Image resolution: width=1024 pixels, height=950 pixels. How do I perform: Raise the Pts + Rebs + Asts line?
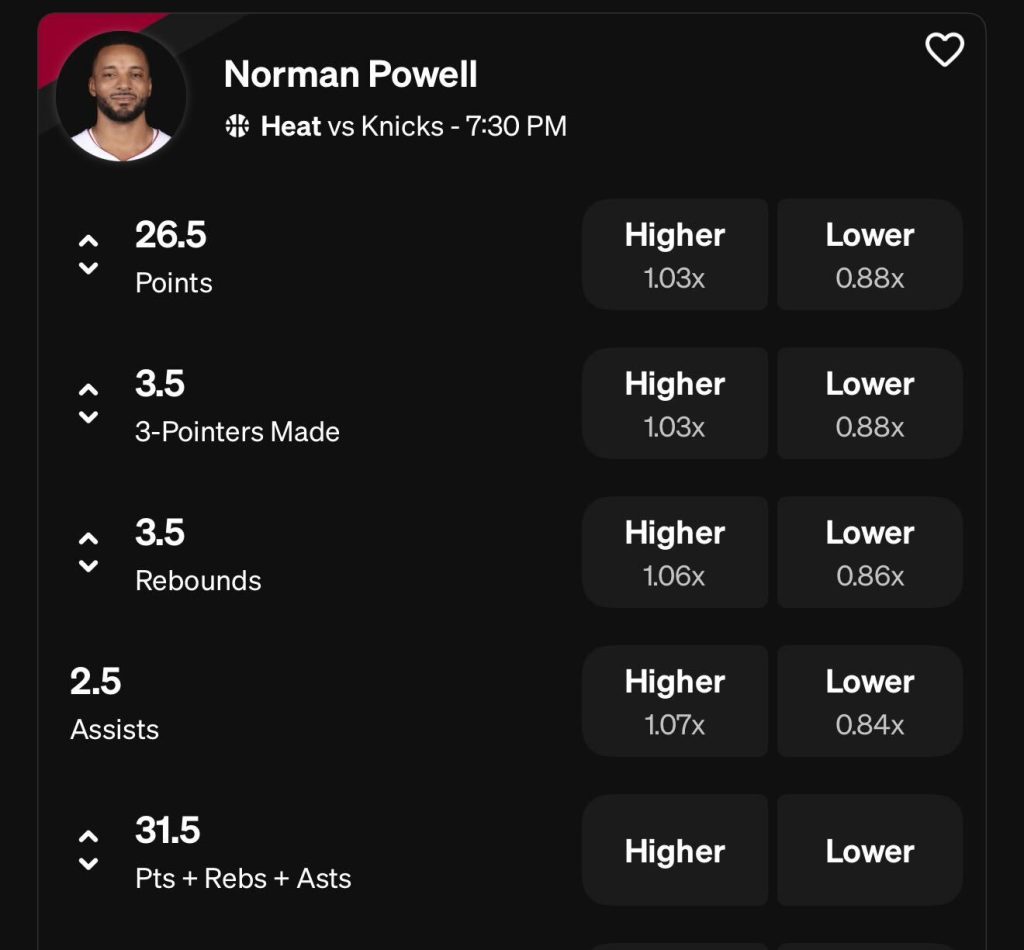coord(89,836)
